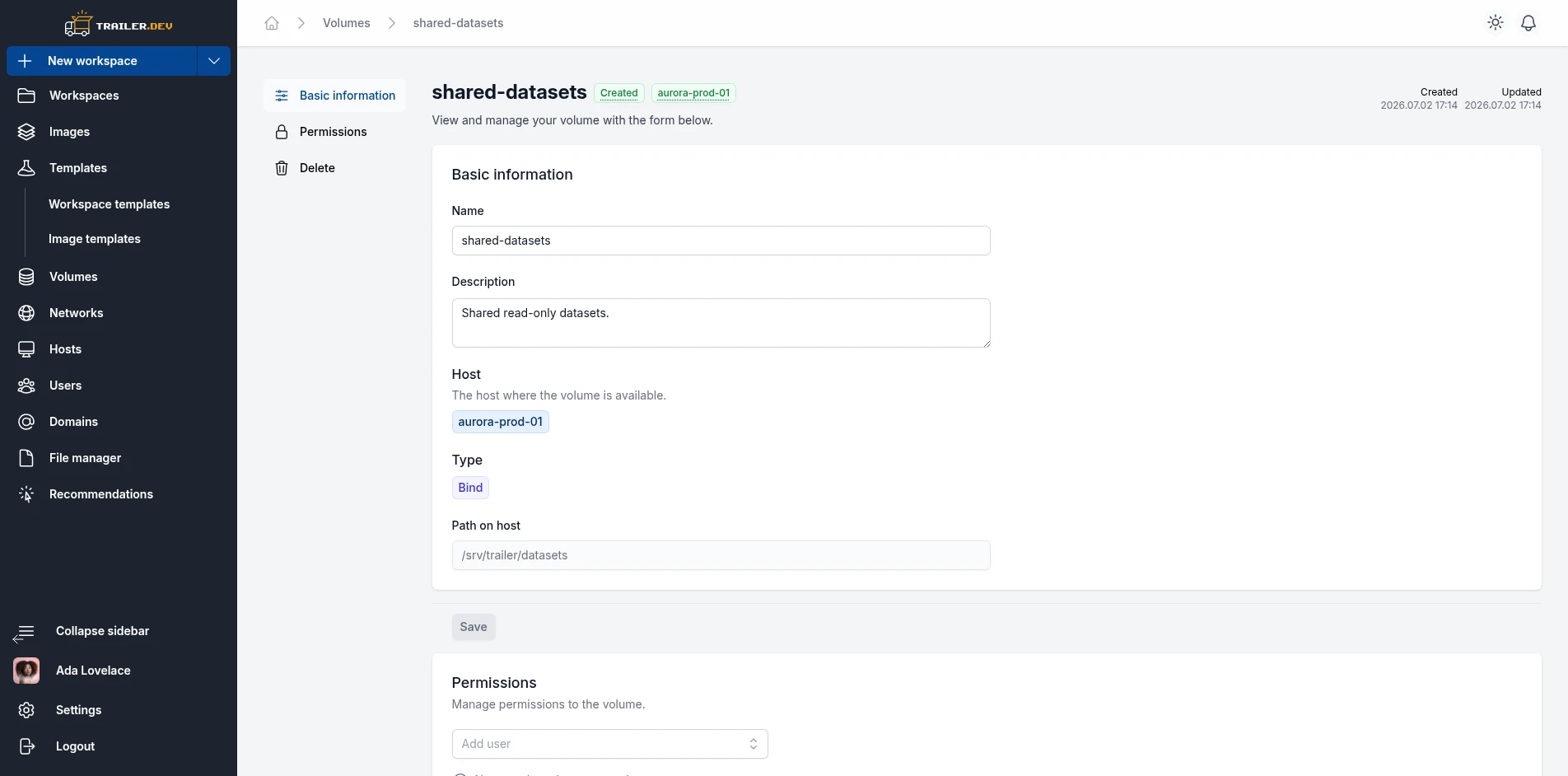Click the Hosts monitor icon
1568x776 pixels.
coord(26,349)
